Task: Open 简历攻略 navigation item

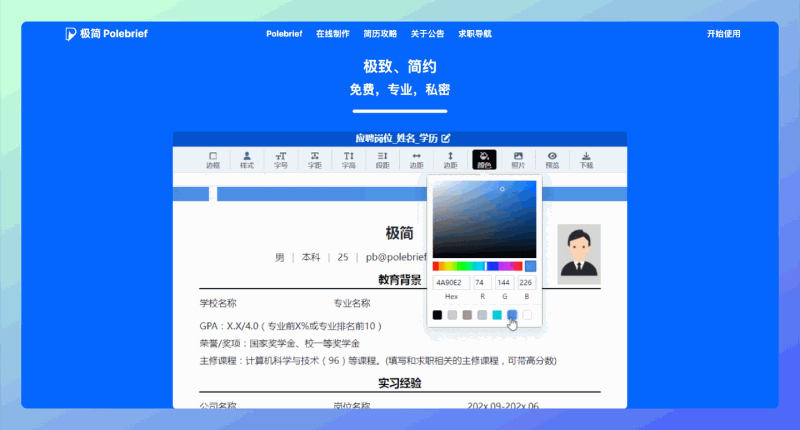Action: [x=380, y=34]
